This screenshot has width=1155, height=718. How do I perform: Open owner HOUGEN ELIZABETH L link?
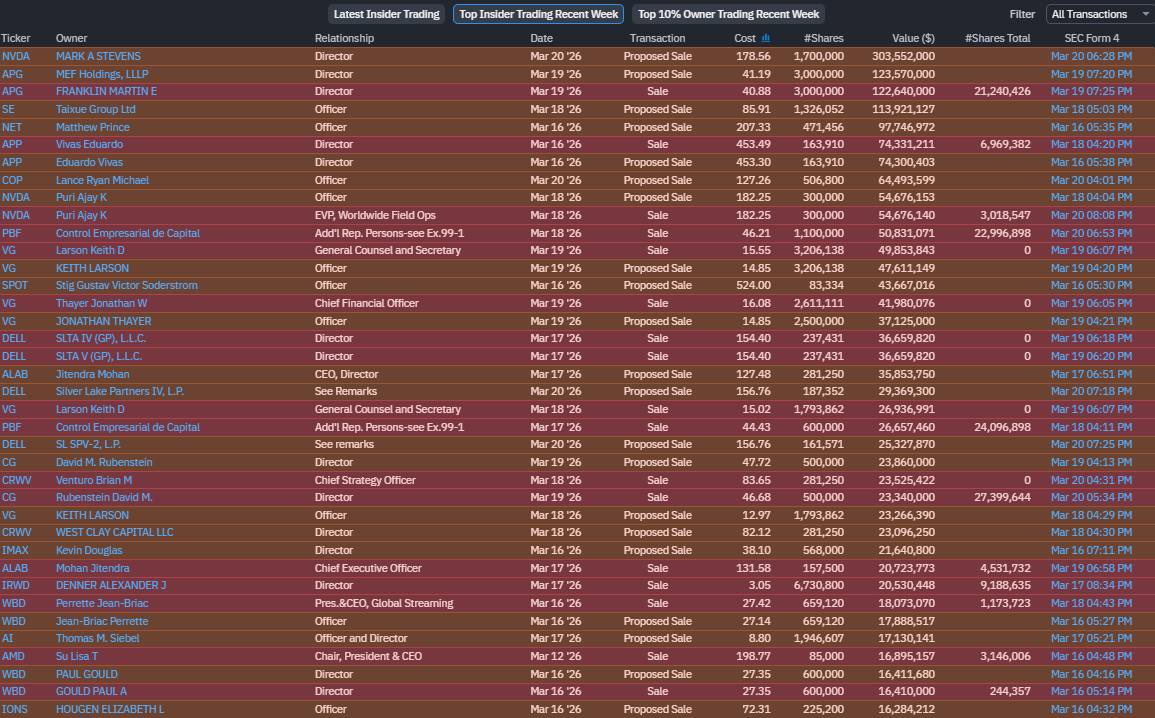point(110,709)
